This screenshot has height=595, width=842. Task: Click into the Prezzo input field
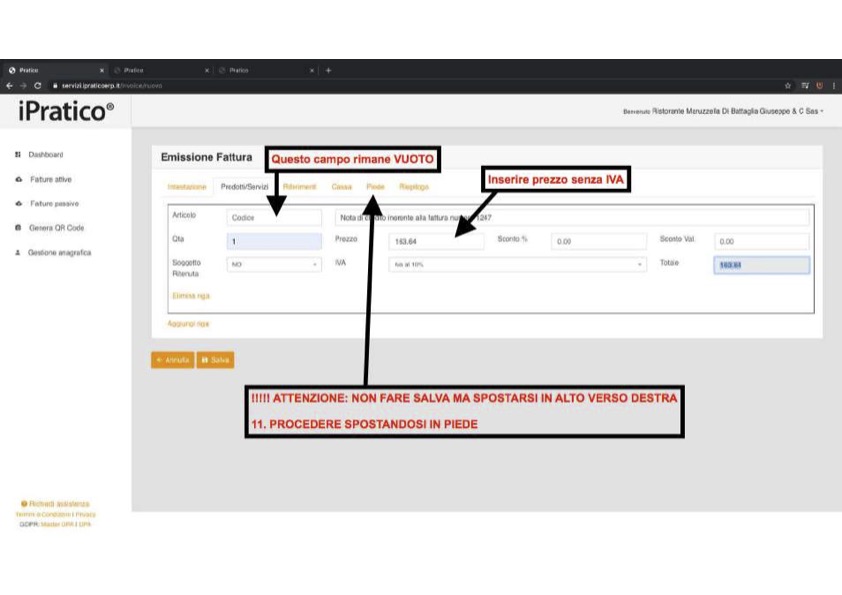(x=436, y=241)
